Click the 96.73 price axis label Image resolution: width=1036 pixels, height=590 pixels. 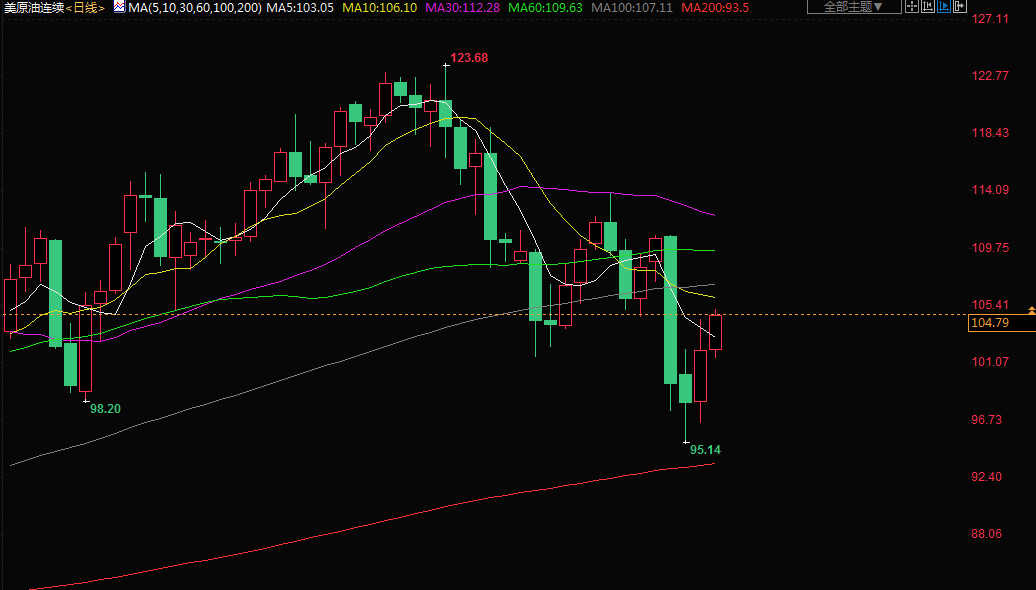986,420
